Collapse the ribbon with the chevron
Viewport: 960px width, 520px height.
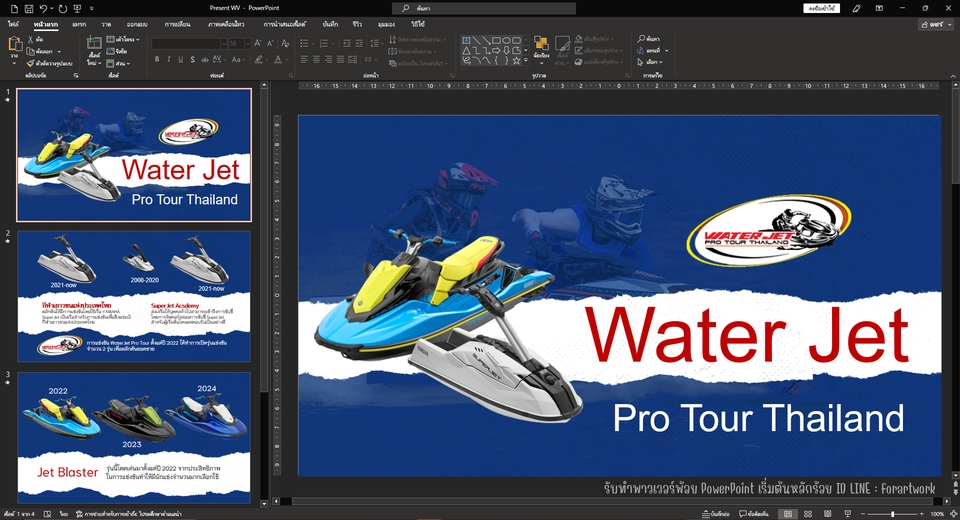point(953,76)
